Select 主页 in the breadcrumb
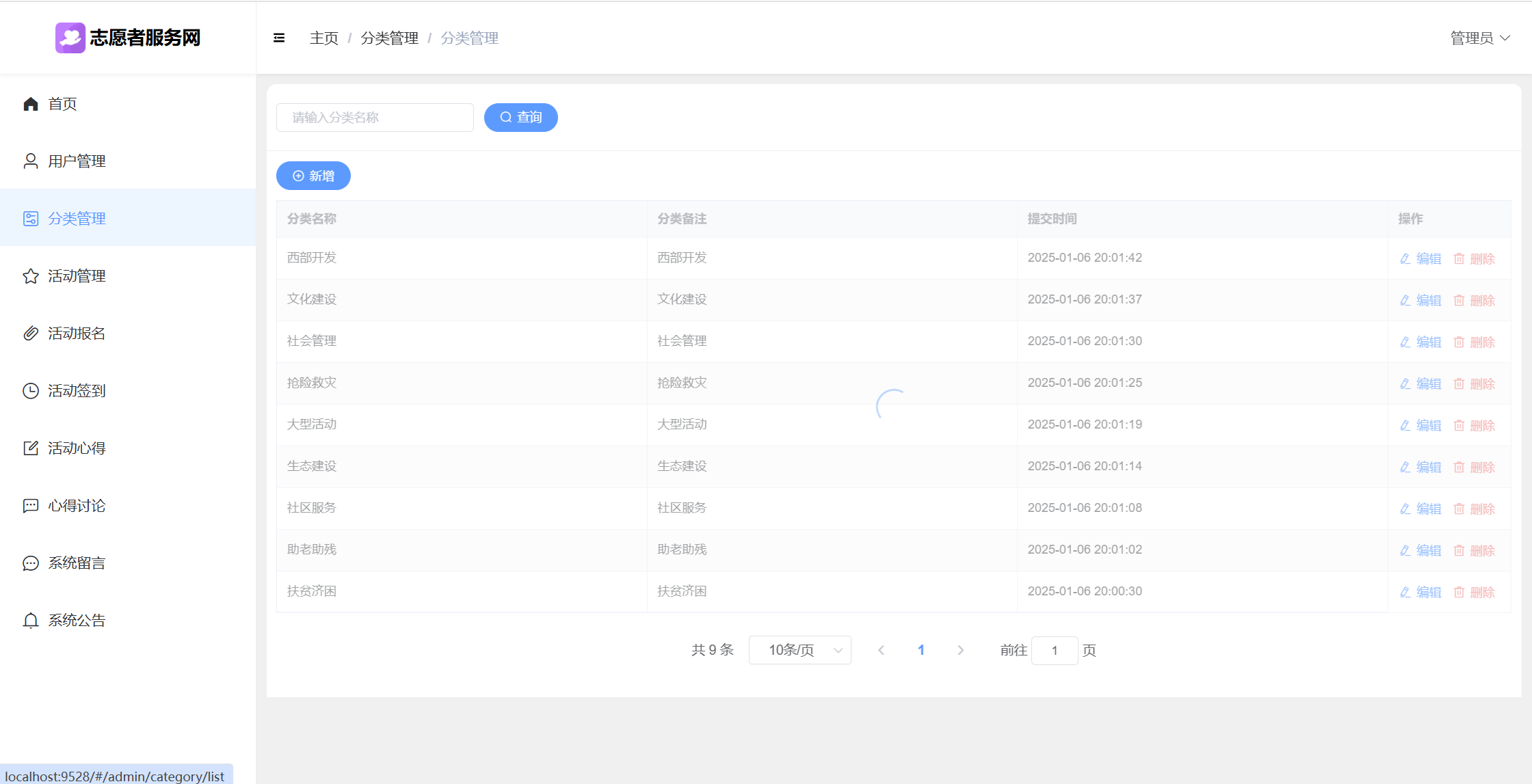Image resolution: width=1532 pixels, height=784 pixels. (324, 38)
